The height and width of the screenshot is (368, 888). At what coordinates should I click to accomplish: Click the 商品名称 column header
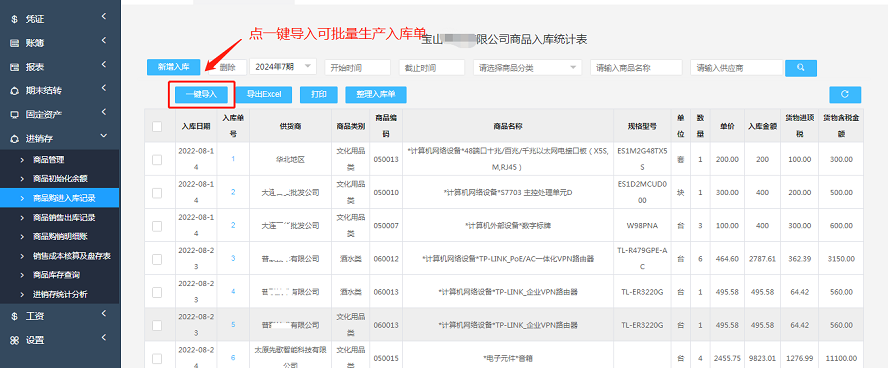(507, 126)
